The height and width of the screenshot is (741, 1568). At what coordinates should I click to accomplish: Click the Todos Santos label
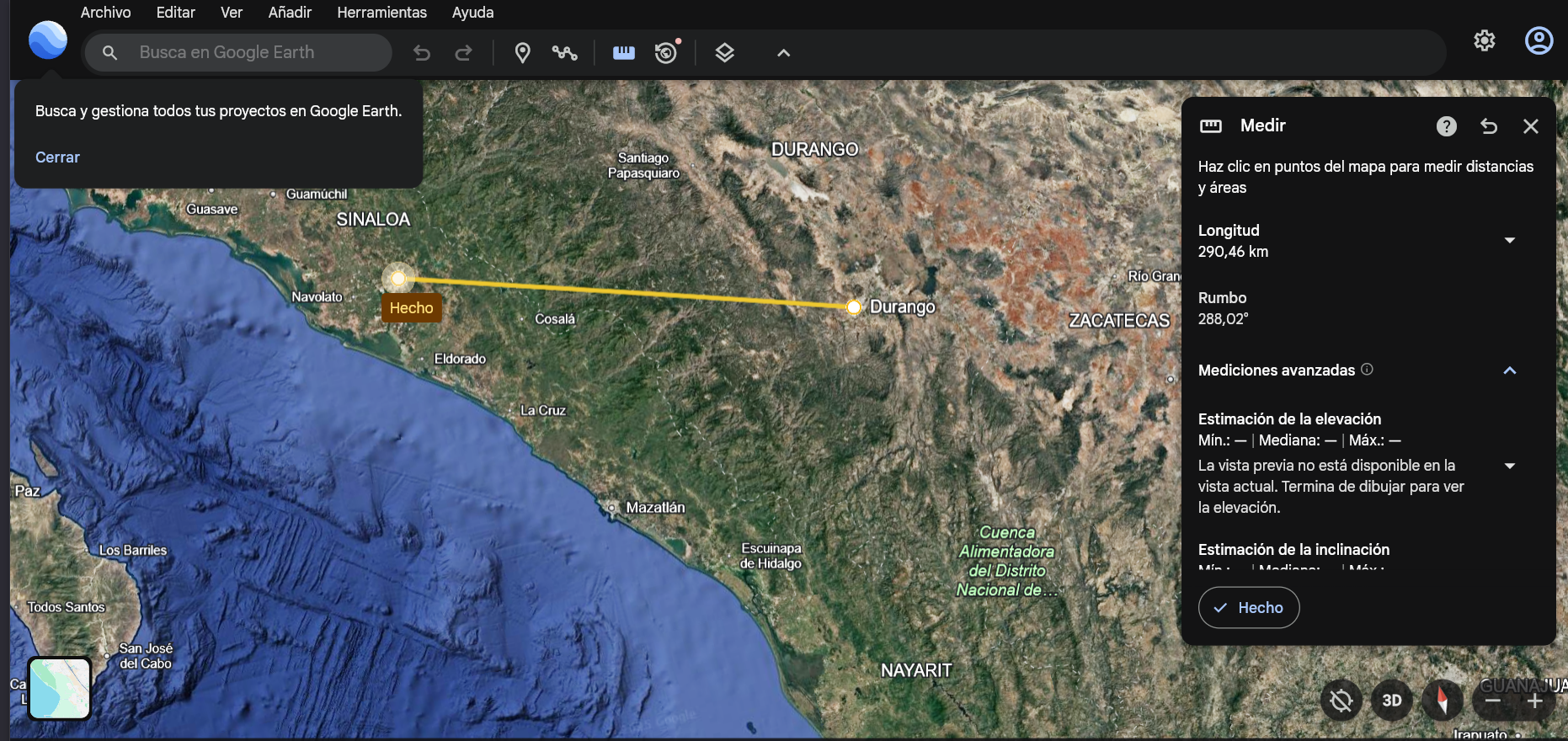click(67, 607)
